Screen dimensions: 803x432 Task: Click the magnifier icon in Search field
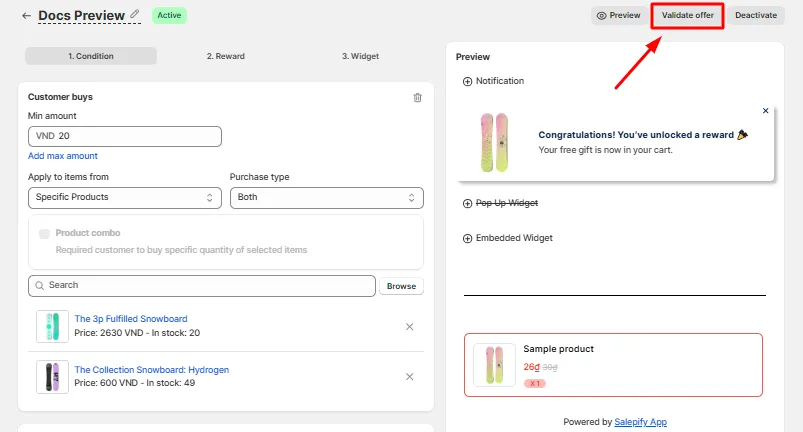point(39,286)
